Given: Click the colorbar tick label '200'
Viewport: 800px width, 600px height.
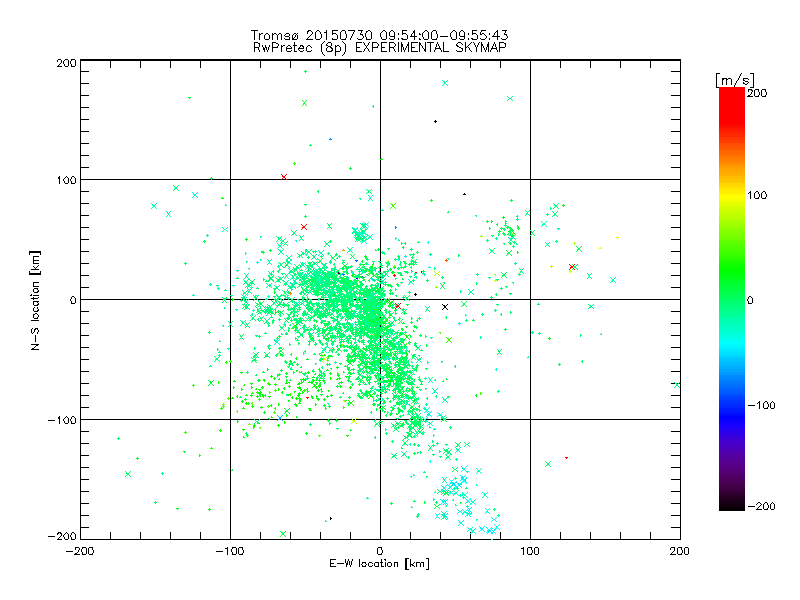Looking at the screenshot, I should 757,93.
